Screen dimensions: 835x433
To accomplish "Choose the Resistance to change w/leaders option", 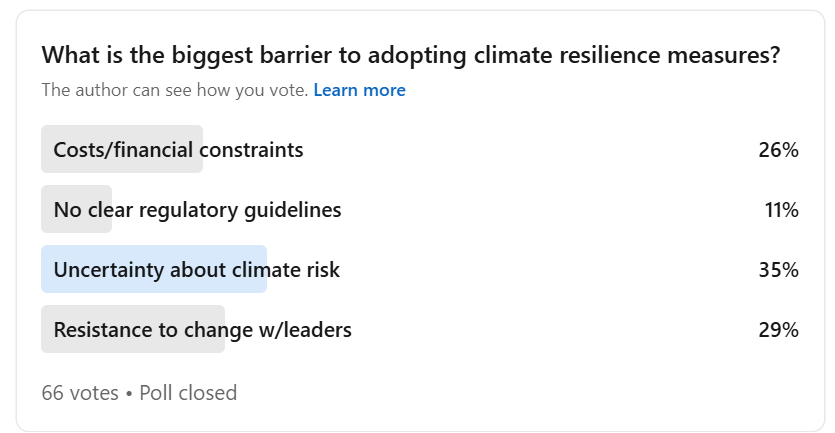I will (202, 330).
